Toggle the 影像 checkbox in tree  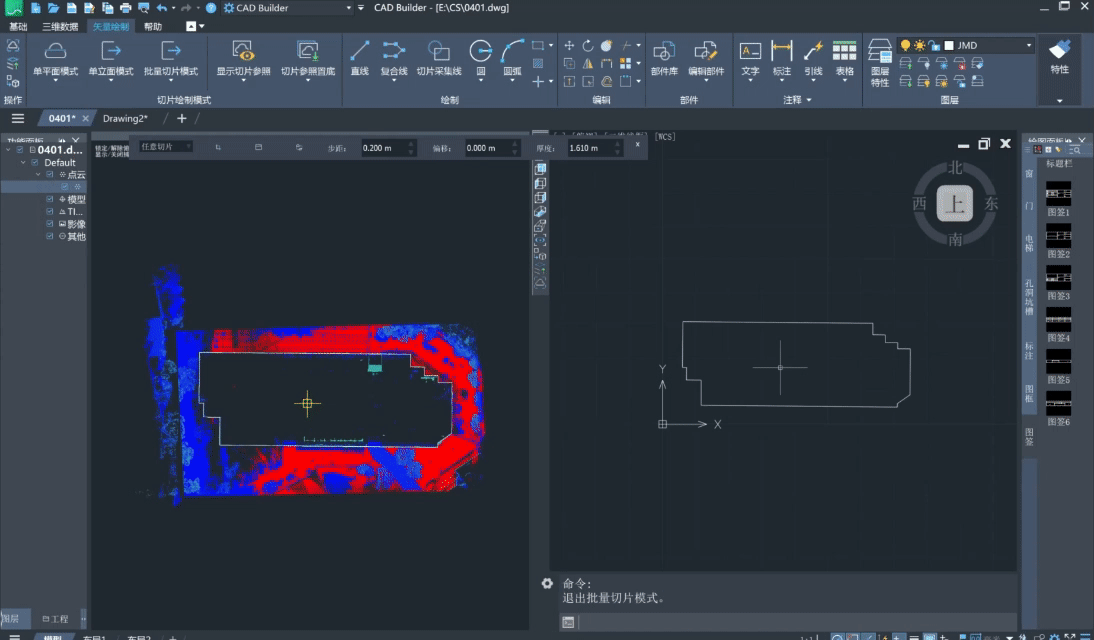50,224
